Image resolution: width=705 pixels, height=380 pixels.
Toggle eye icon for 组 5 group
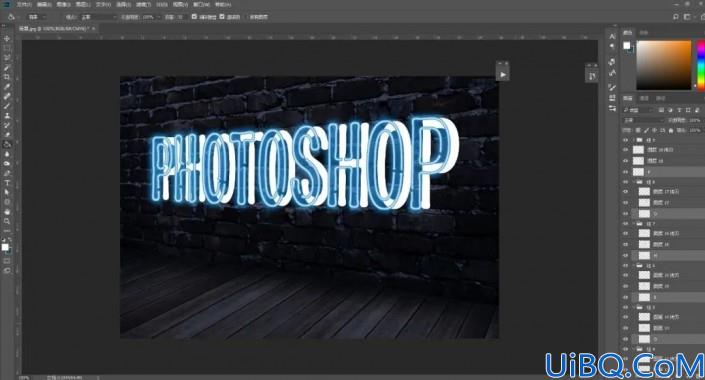click(x=625, y=307)
